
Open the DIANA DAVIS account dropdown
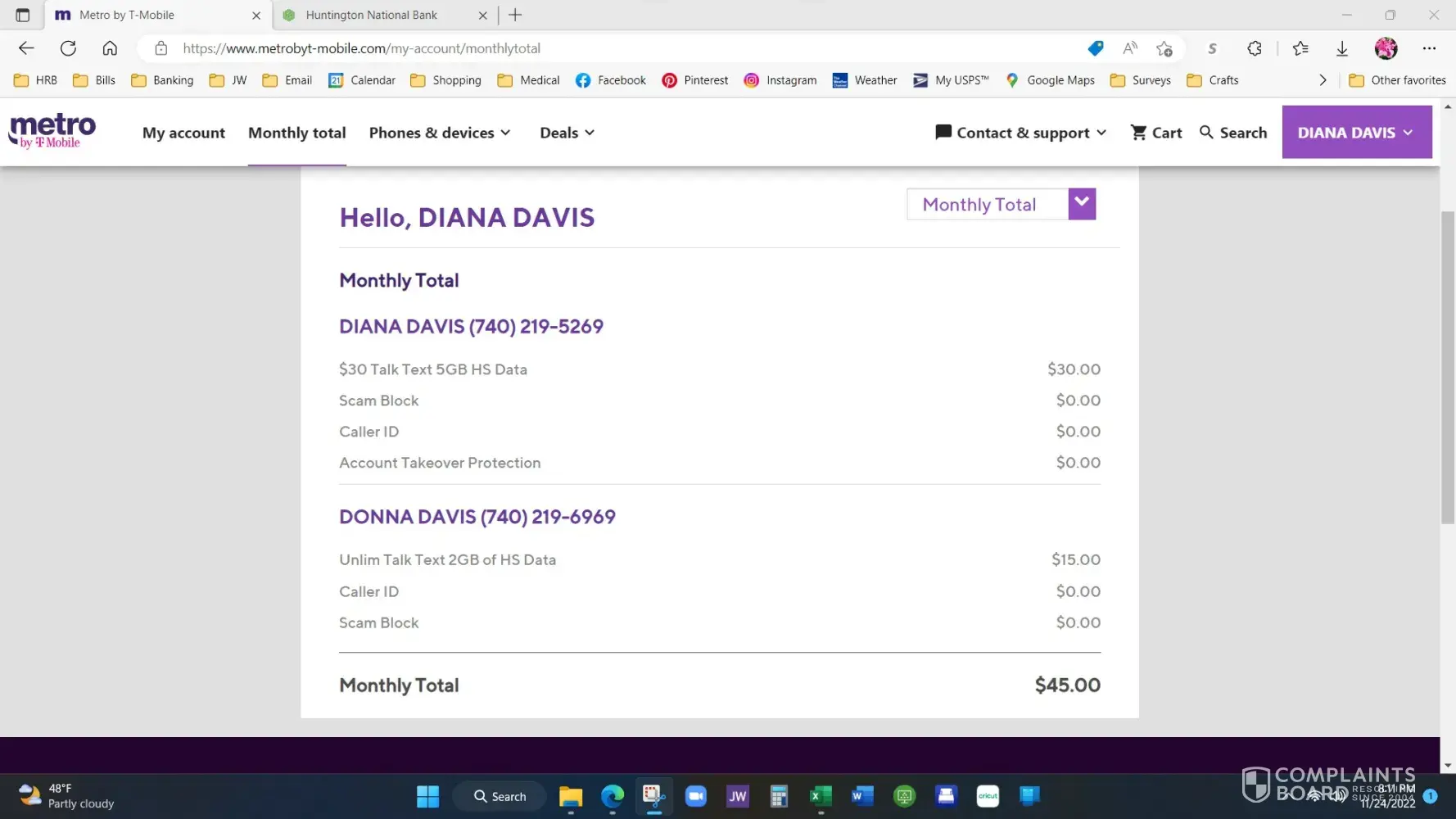[x=1356, y=133]
